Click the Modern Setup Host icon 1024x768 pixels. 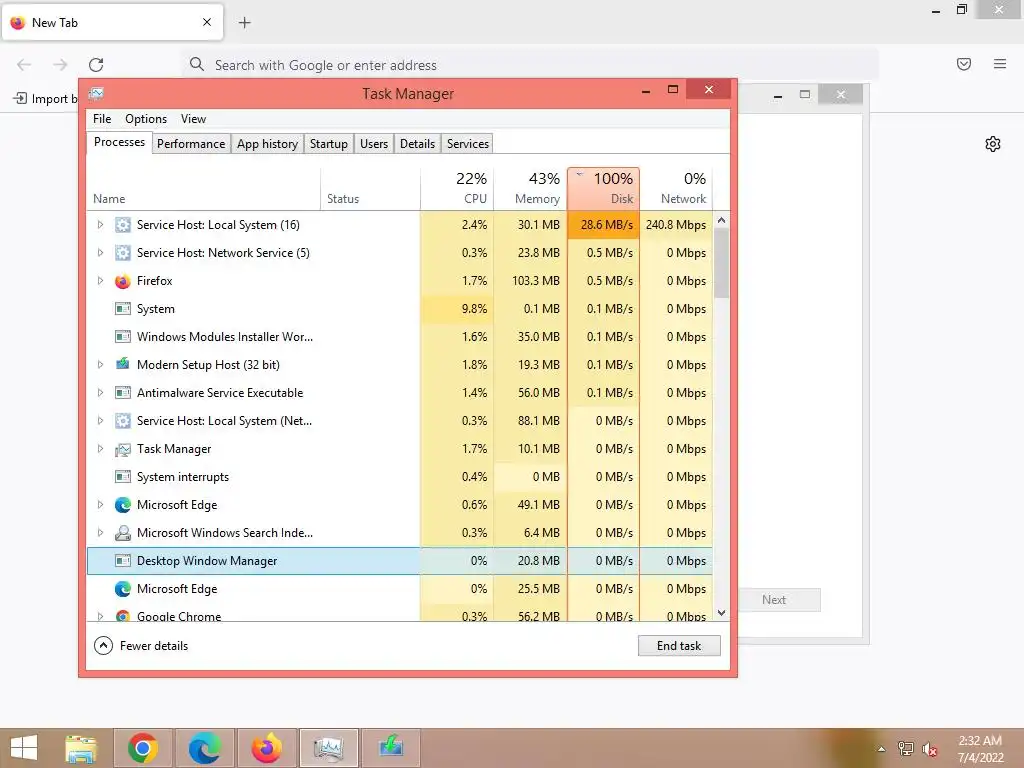coord(122,364)
